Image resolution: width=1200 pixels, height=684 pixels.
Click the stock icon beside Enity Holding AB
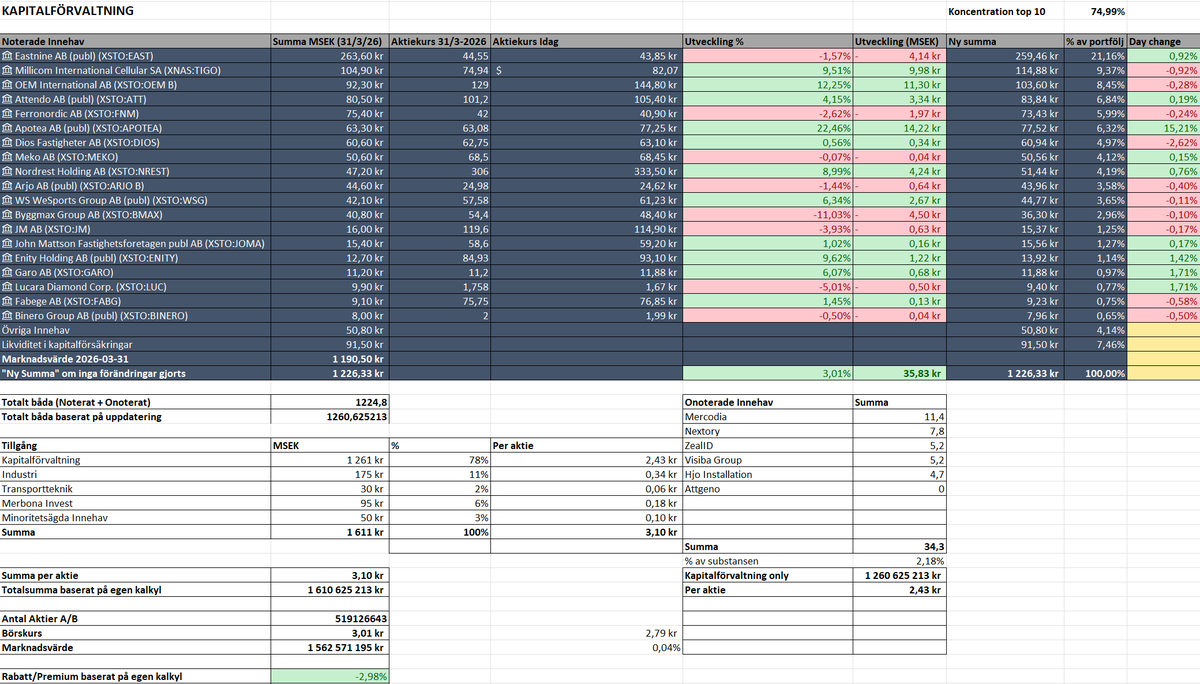click(x=7, y=258)
